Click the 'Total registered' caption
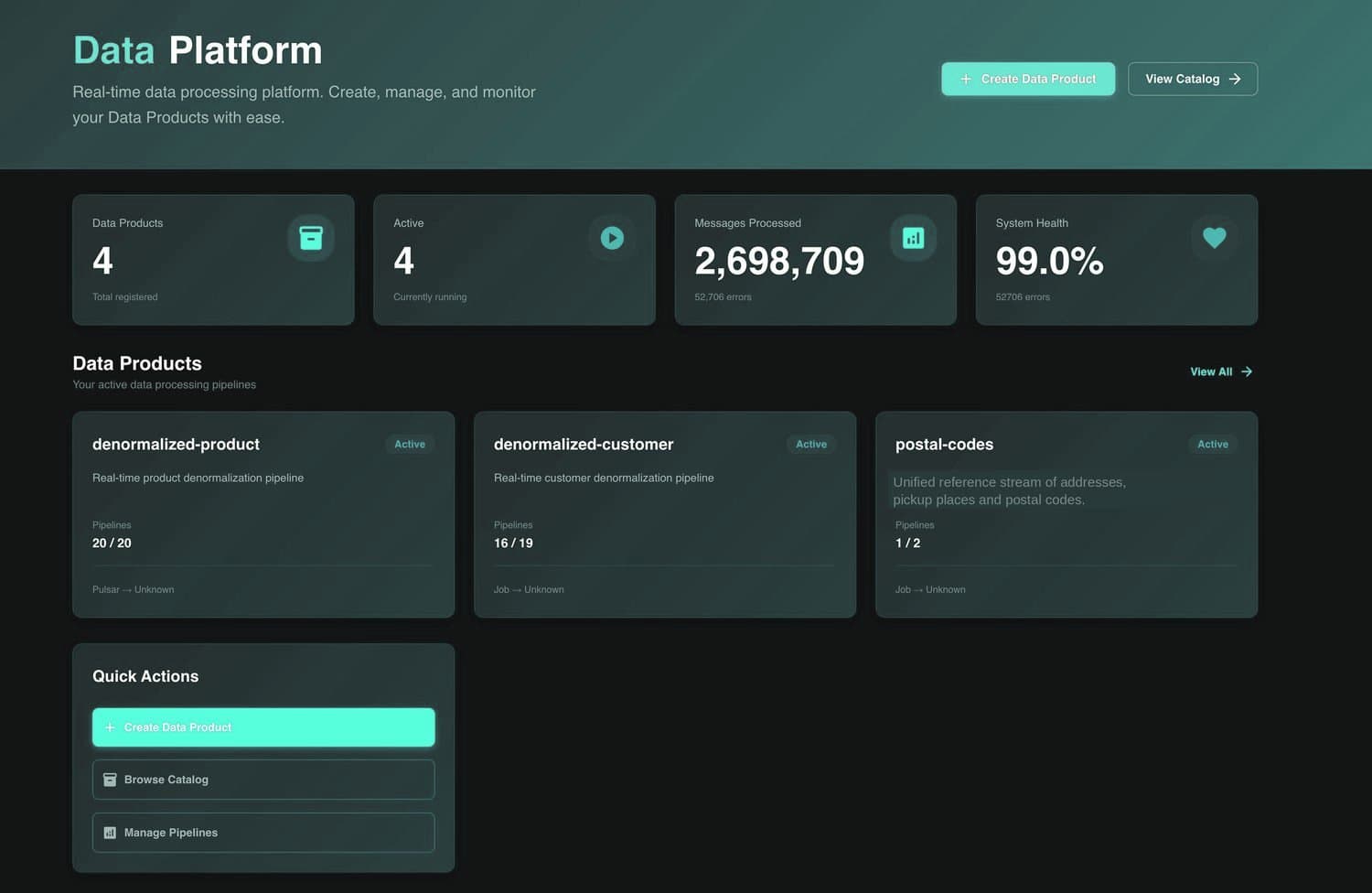This screenshot has height=893, width=1372. [x=124, y=297]
